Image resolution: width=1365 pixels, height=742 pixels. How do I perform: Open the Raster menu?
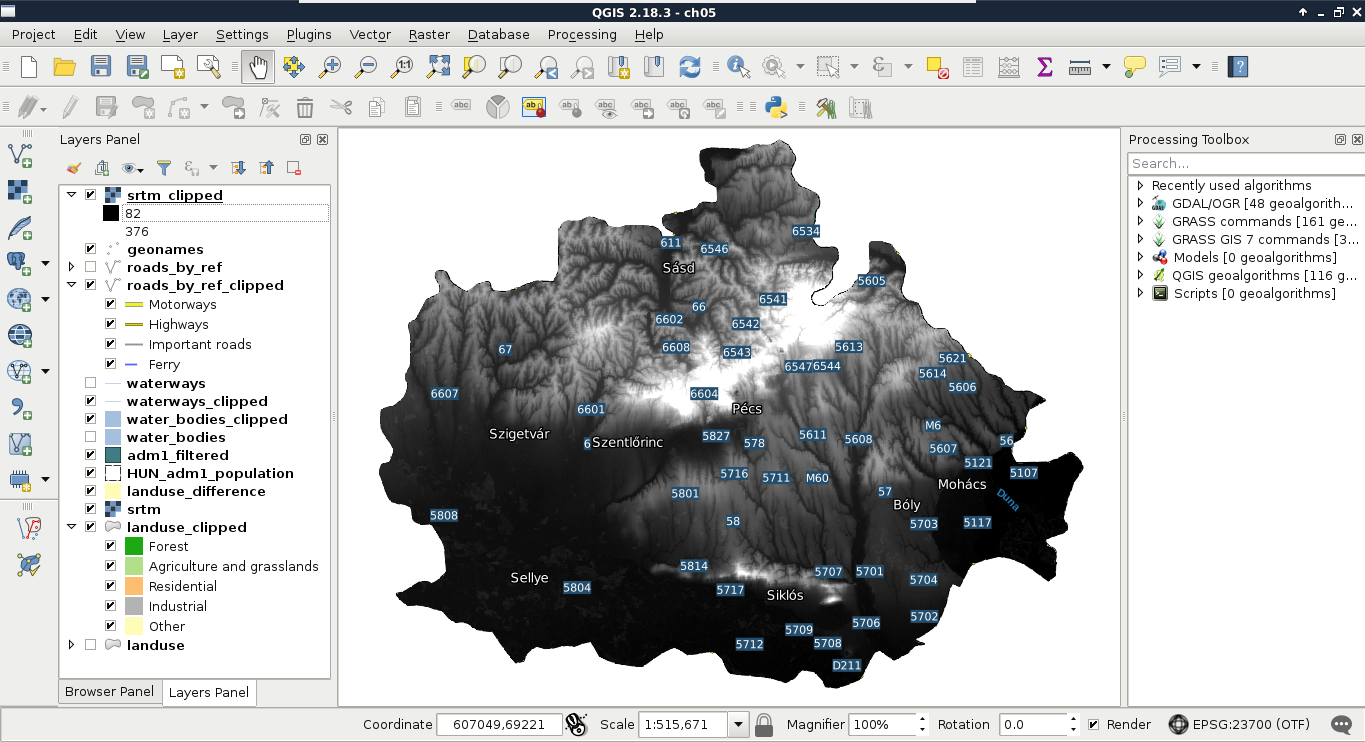click(x=428, y=34)
